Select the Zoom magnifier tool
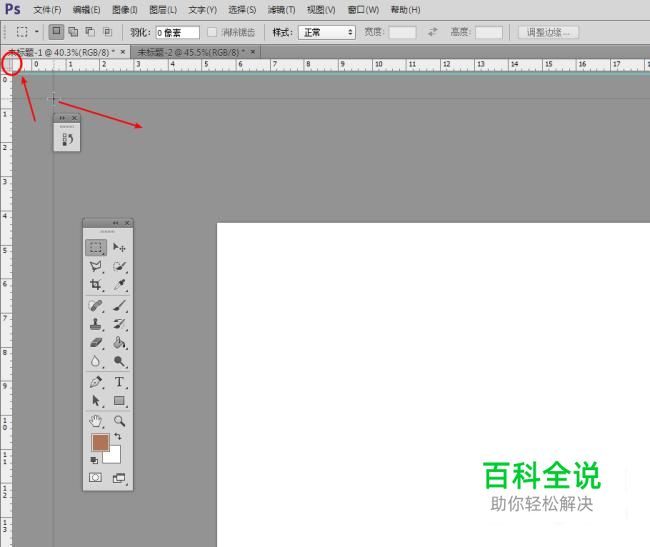The height and width of the screenshot is (547, 650). [x=119, y=421]
